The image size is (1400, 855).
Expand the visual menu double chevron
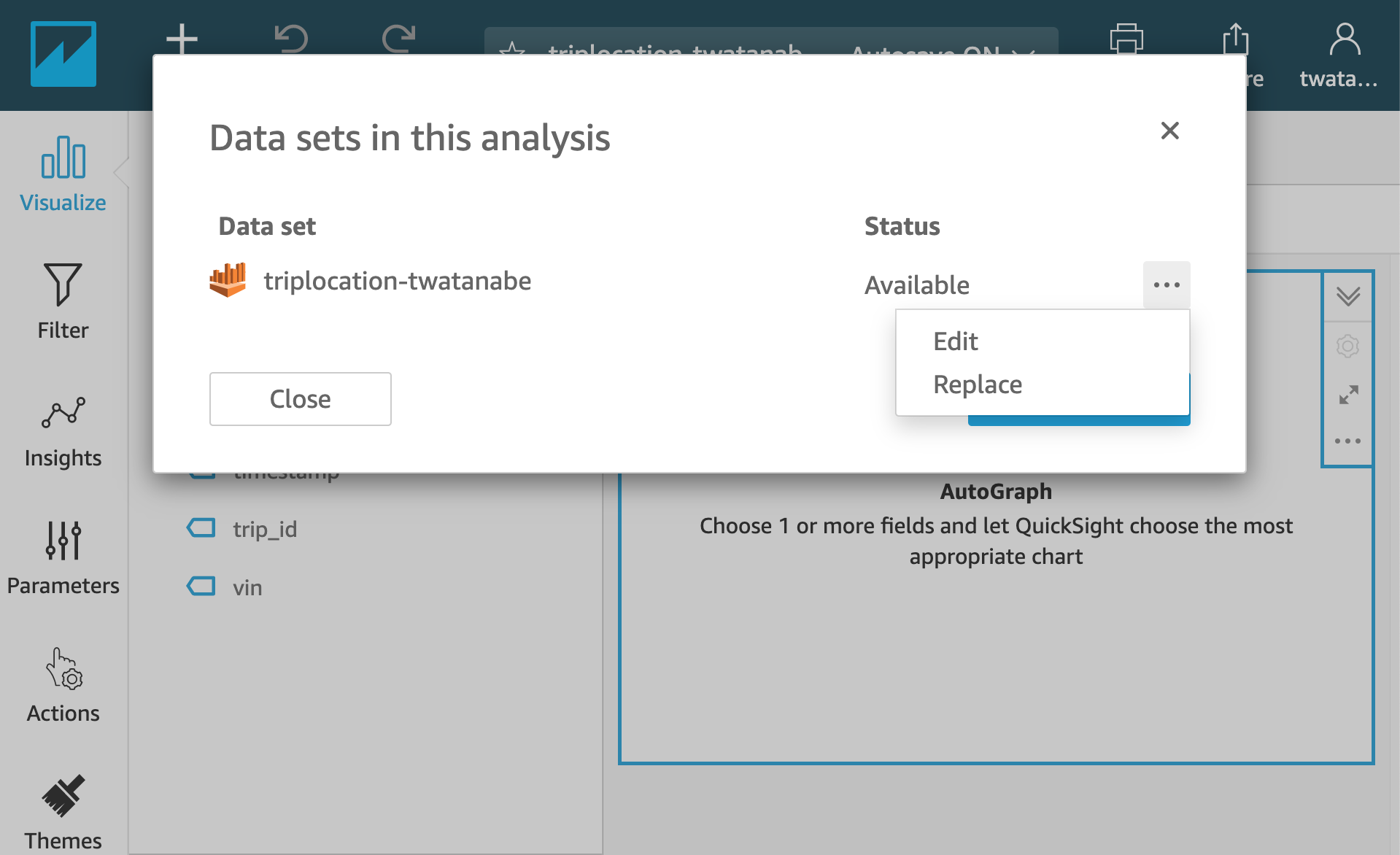(x=1348, y=296)
